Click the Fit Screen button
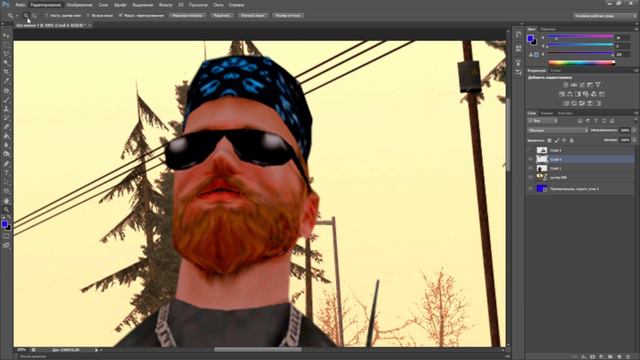Viewport: 640px width, 360px height. pyautogui.click(x=222, y=16)
